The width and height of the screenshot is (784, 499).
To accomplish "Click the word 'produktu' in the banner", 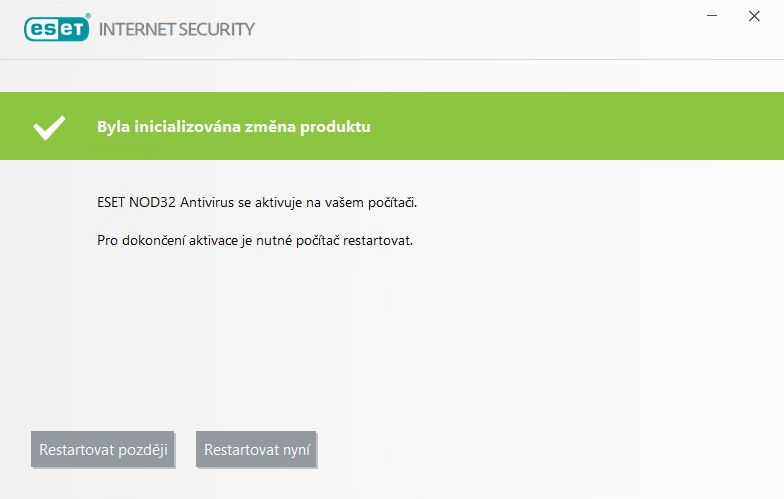I will (336, 127).
